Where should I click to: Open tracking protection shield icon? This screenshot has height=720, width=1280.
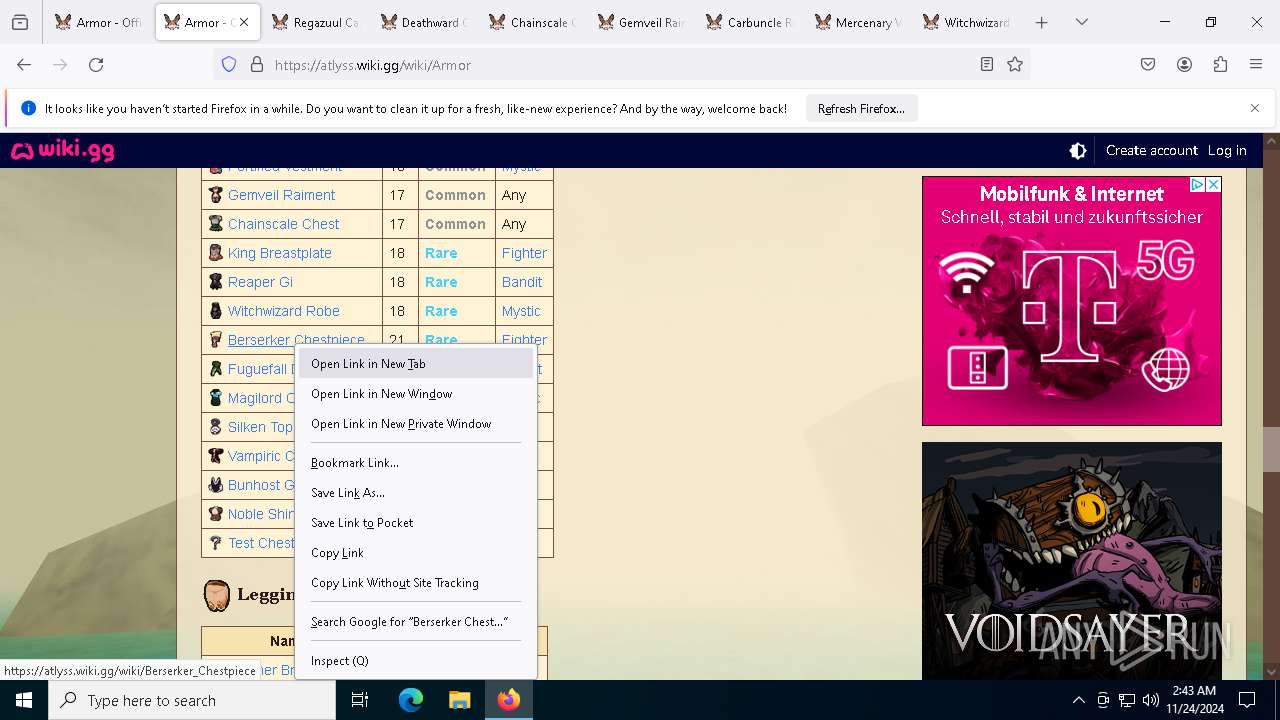229,65
